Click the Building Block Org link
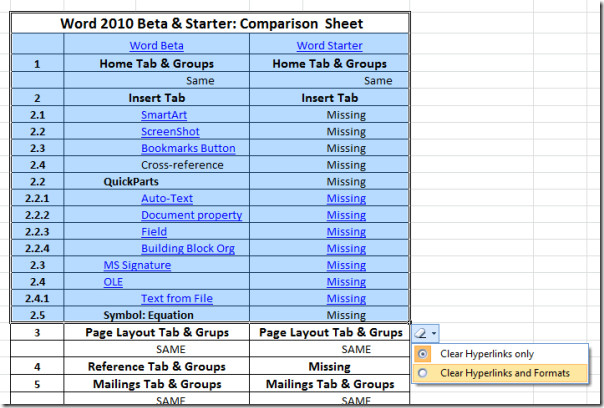 tap(189, 249)
